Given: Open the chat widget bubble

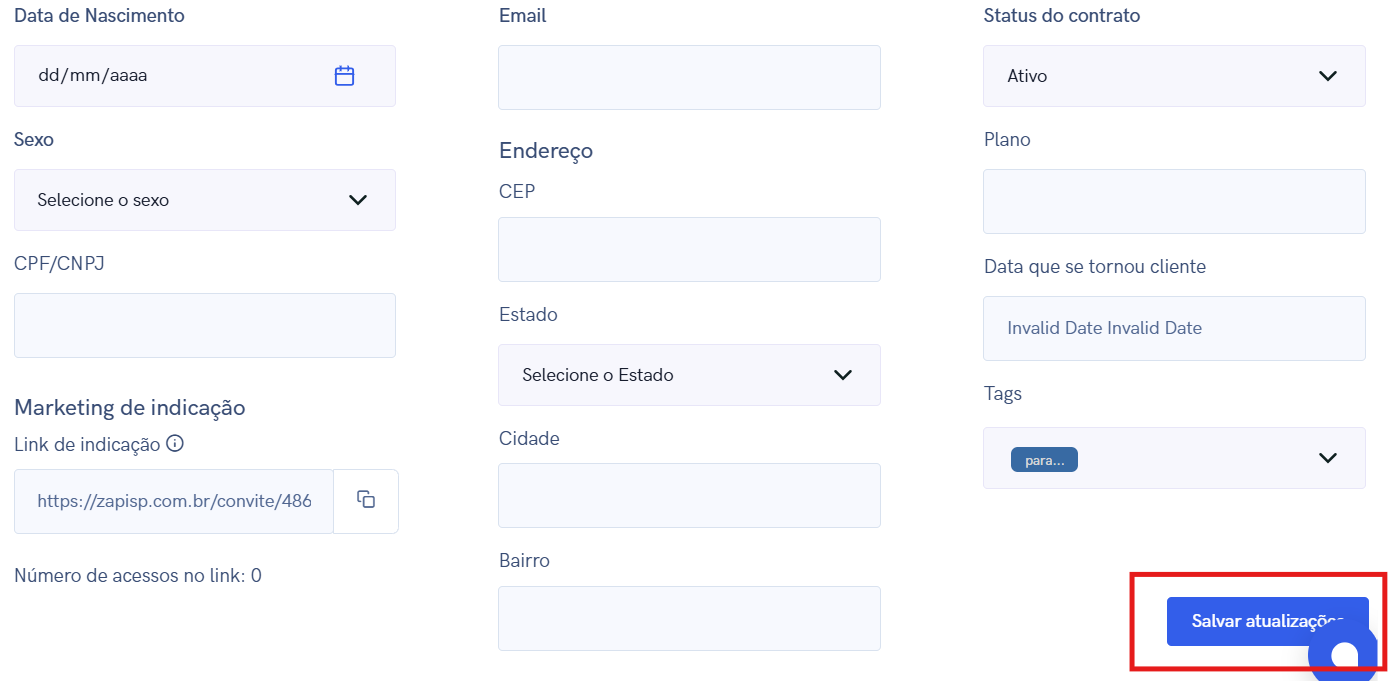Looking at the screenshot, I should (x=1346, y=656).
